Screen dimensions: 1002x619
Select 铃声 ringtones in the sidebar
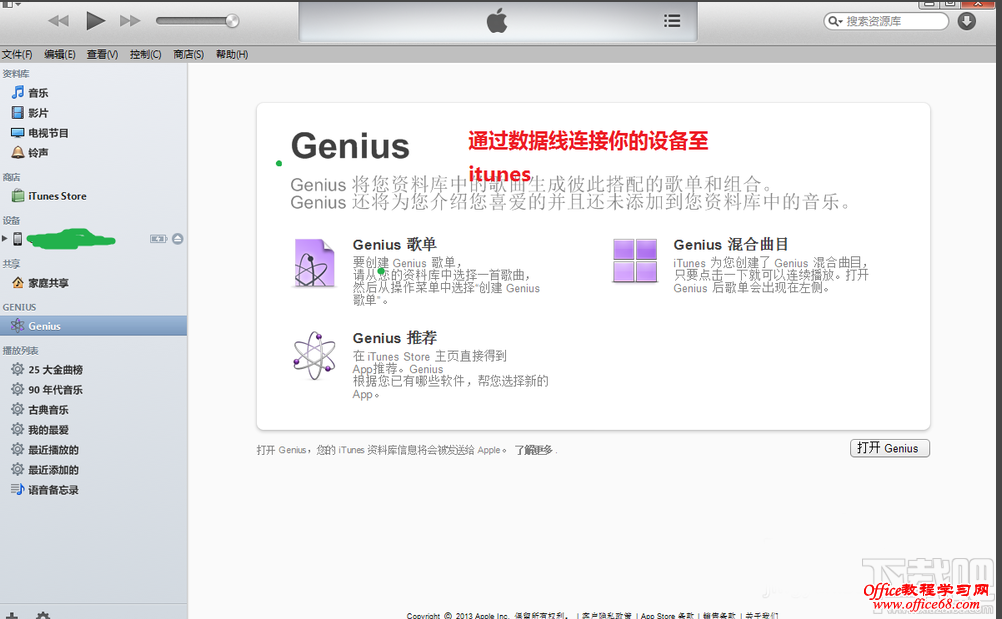point(38,153)
